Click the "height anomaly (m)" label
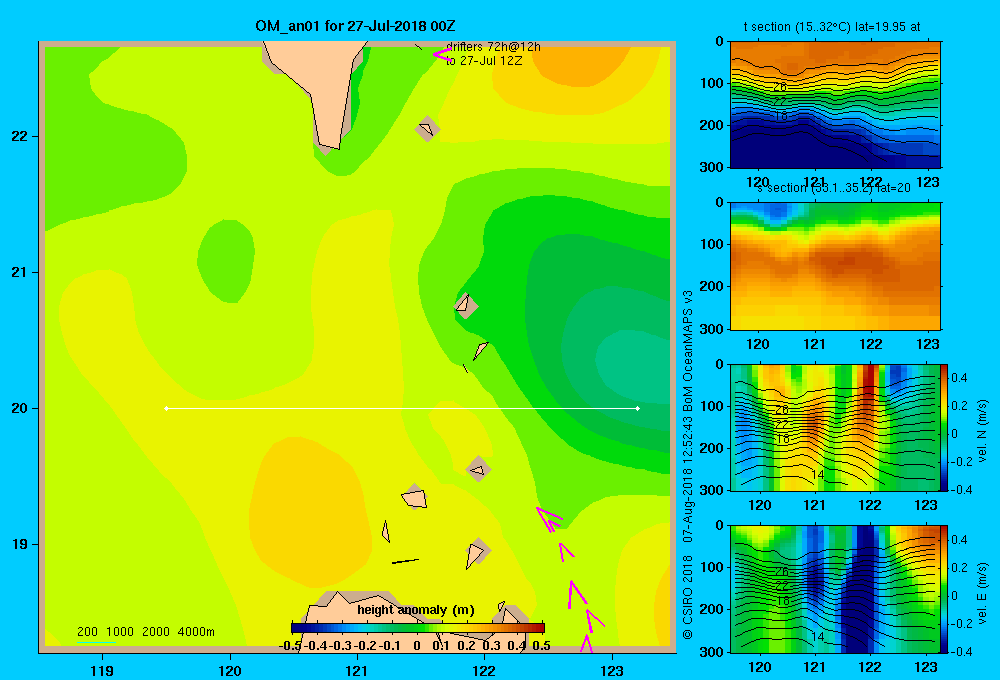This screenshot has width=1000, height=680. point(416,610)
